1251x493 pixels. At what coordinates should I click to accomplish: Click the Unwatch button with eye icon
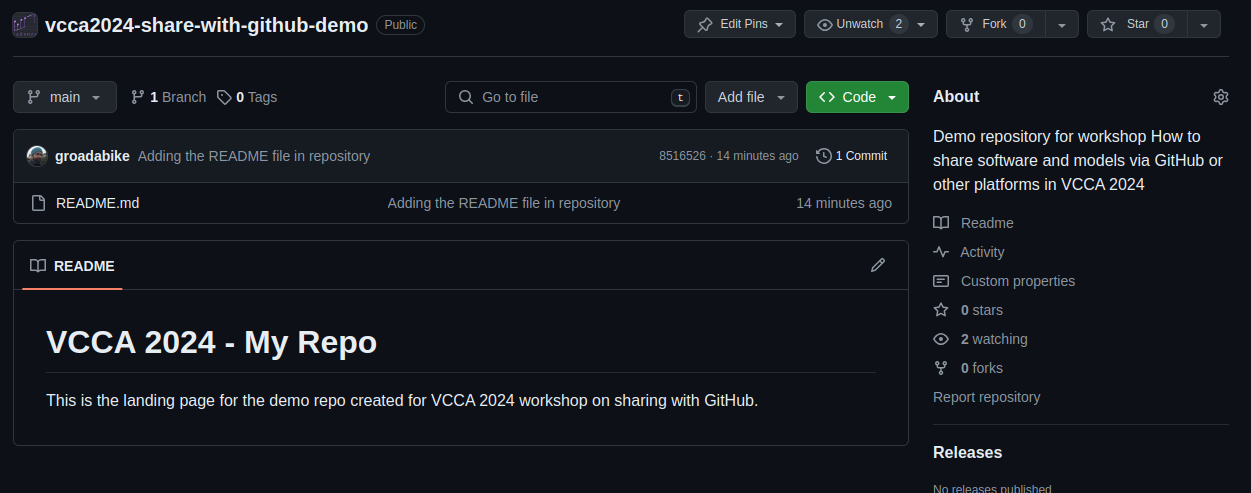point(858,24)
